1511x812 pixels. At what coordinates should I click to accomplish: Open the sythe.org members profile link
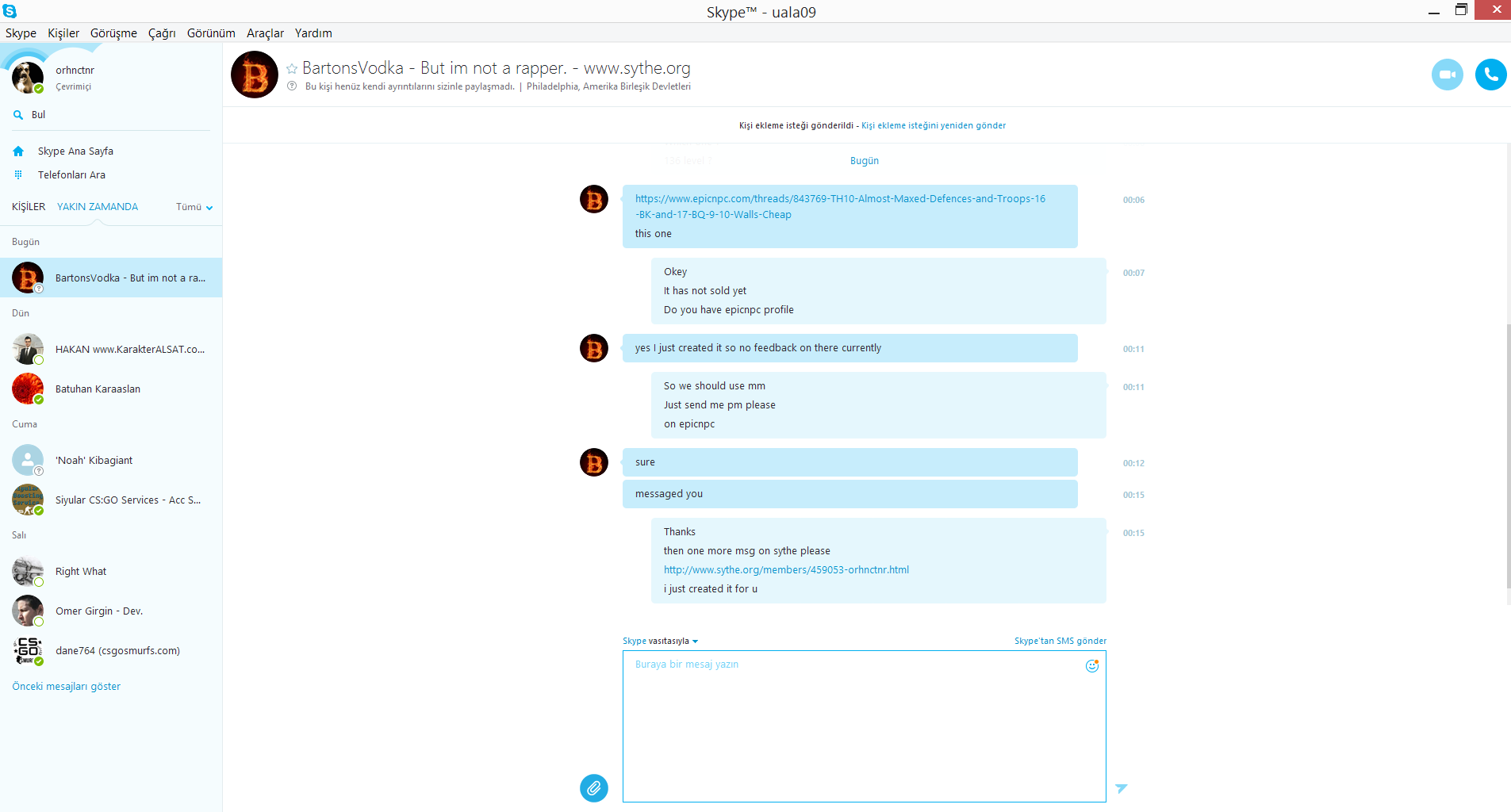786,569
